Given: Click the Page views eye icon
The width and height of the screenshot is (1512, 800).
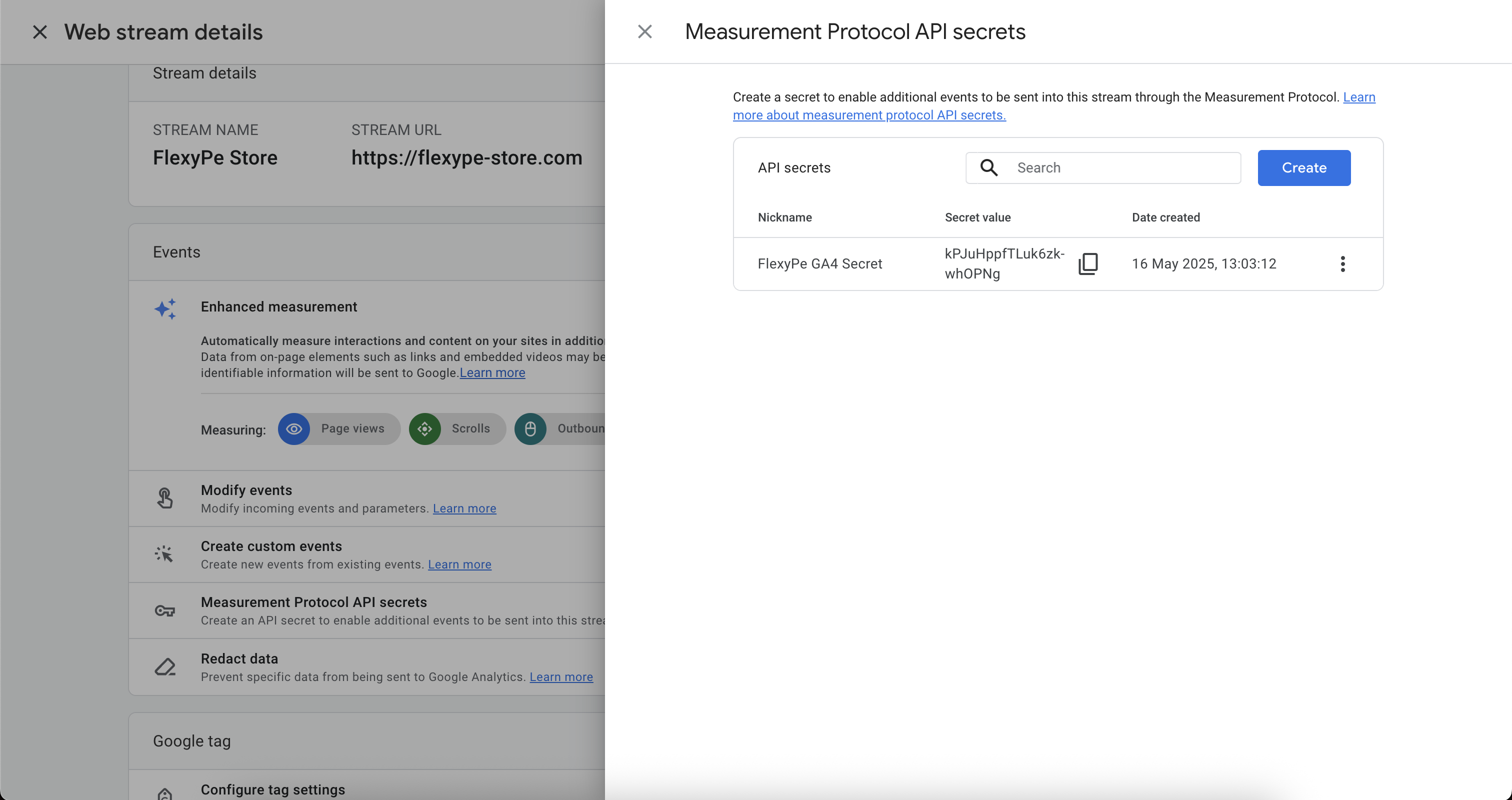Looking at the screenshot, I should [x=293, y=429].
